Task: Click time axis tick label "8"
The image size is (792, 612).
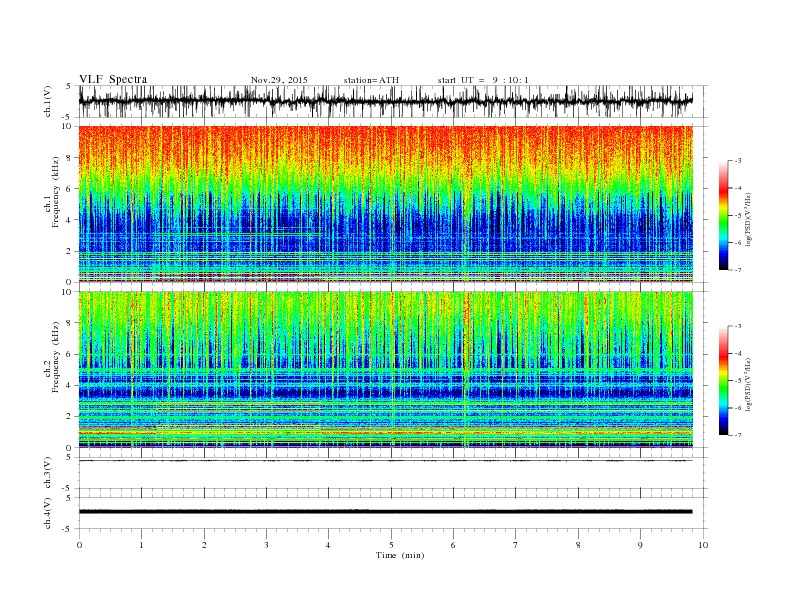Action: pyautogui.click(x=578, y=545)
